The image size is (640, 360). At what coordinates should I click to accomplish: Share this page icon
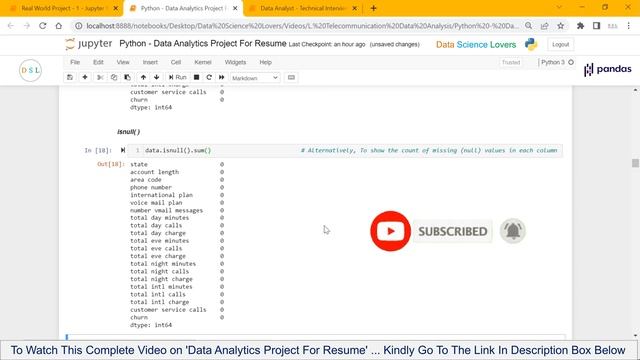pos(544,26)
